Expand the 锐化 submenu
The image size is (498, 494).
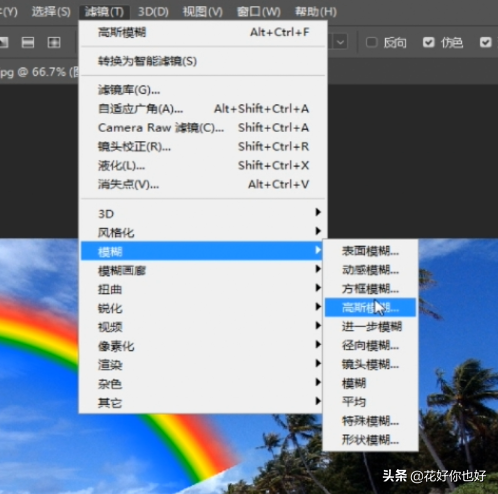203,308
